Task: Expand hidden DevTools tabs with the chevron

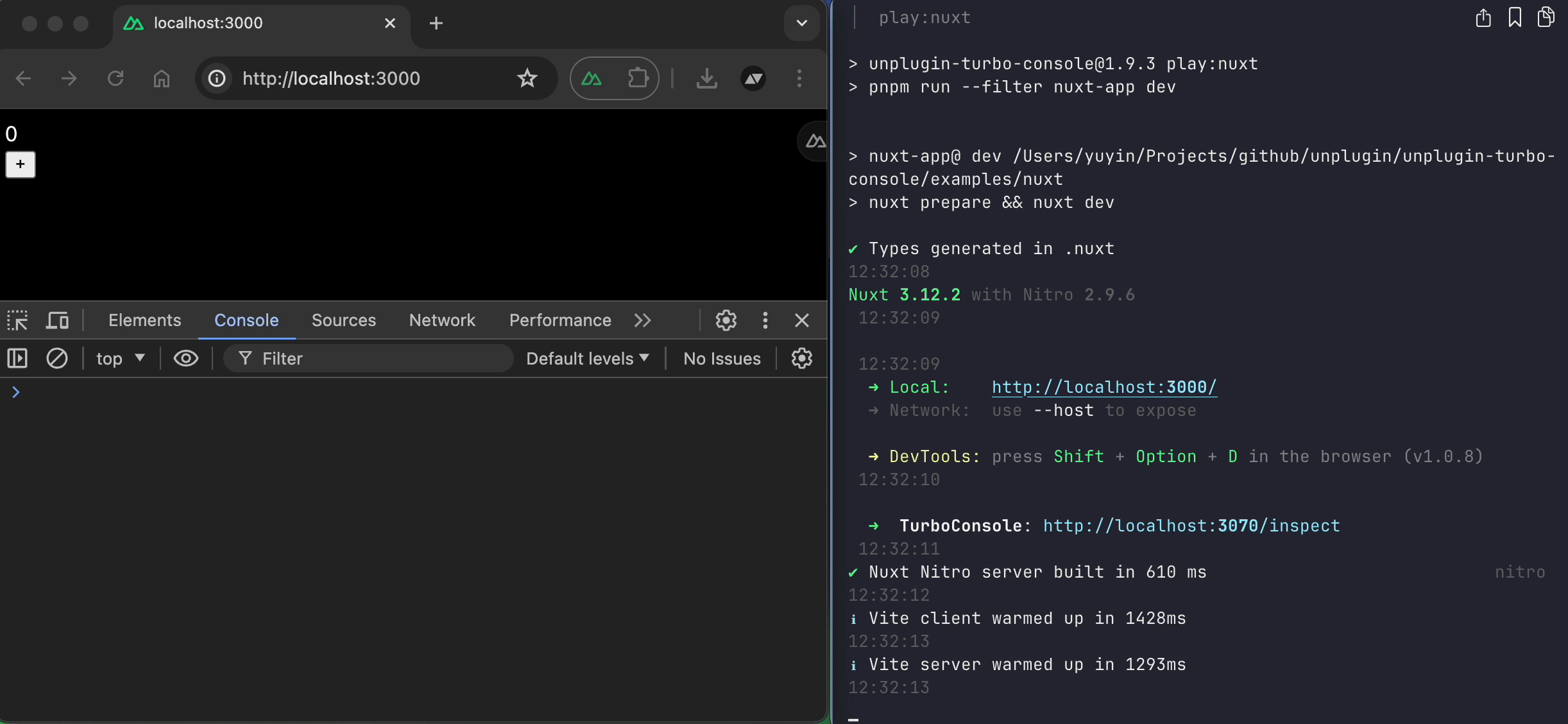Action: tap(642, 320)
